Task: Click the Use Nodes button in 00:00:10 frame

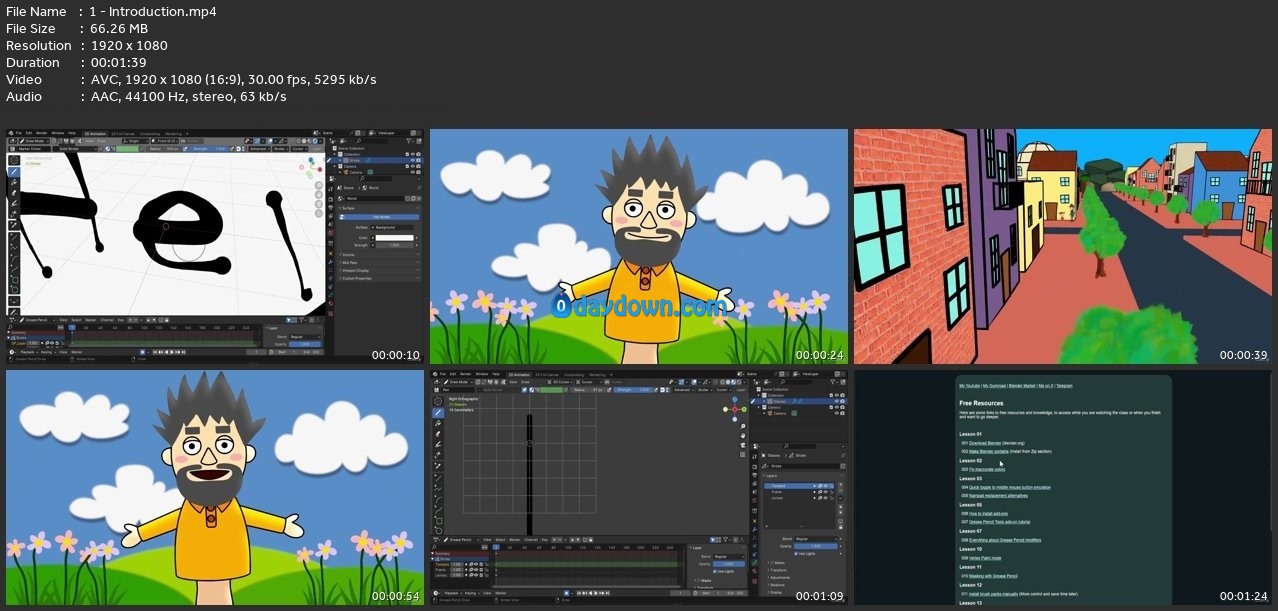Action: [x=379, y=217]
